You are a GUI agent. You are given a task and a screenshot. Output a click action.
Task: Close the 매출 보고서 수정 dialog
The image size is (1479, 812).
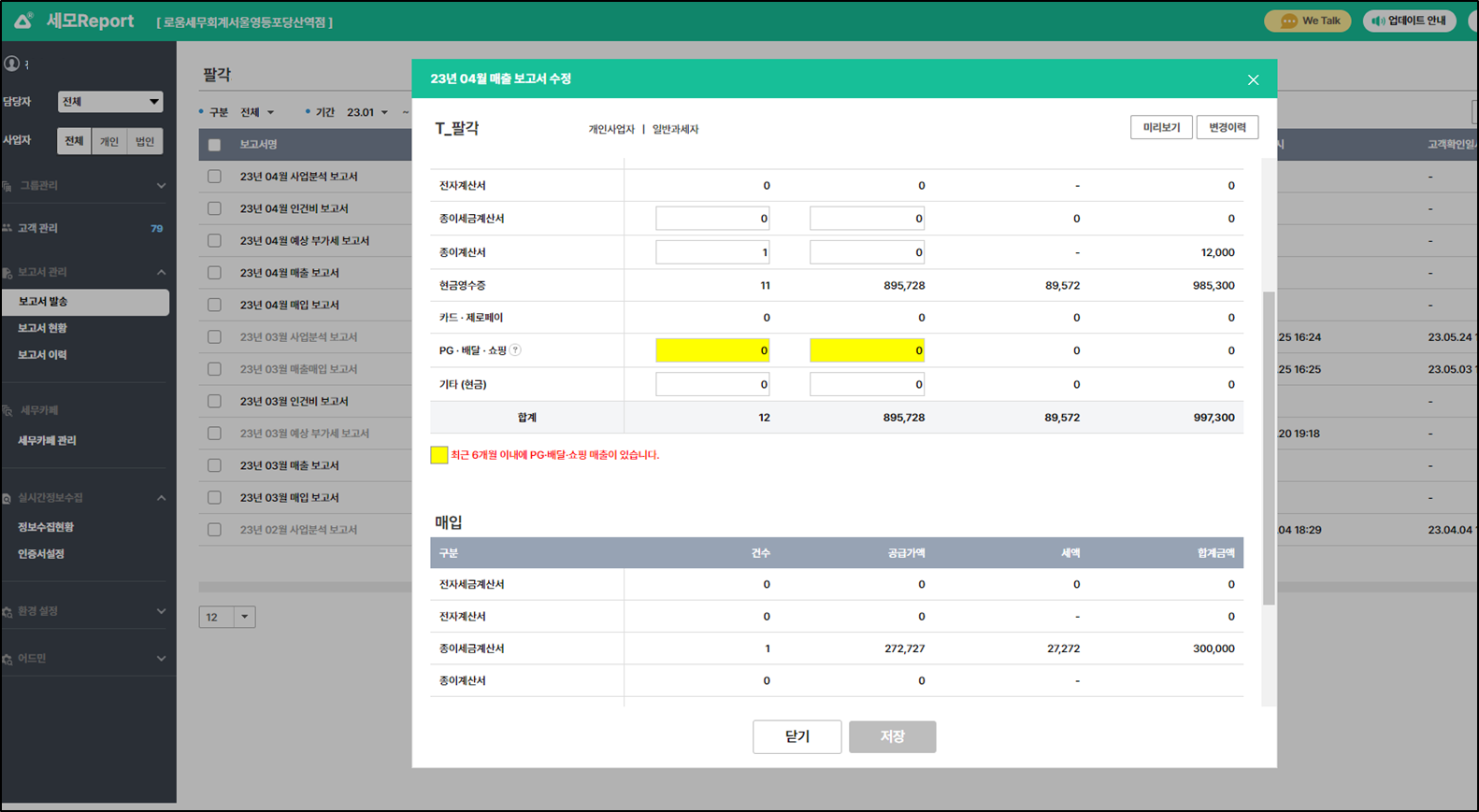pyautogui.click(x=1253, y=80)
